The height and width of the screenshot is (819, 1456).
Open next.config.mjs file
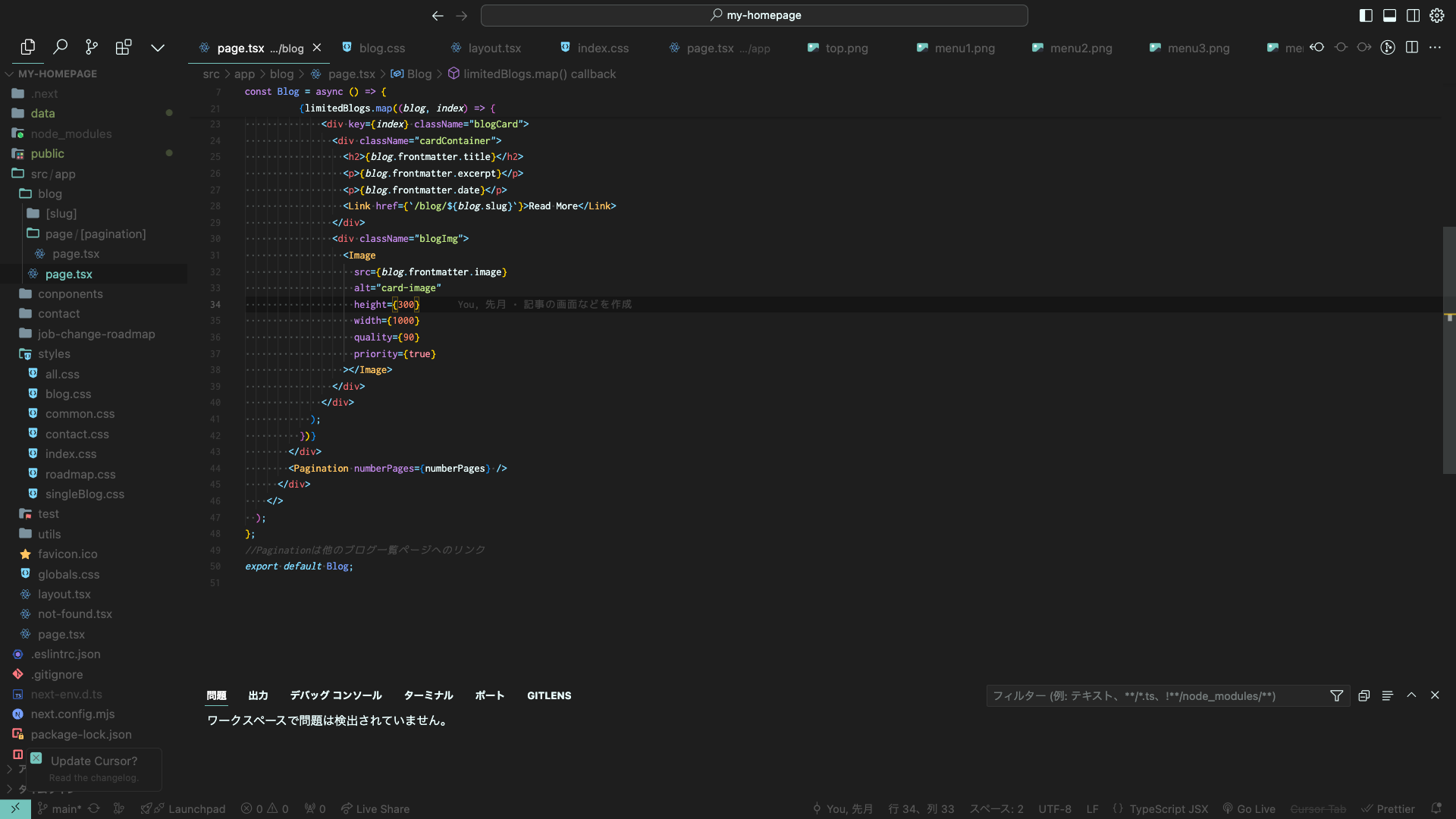73,714
